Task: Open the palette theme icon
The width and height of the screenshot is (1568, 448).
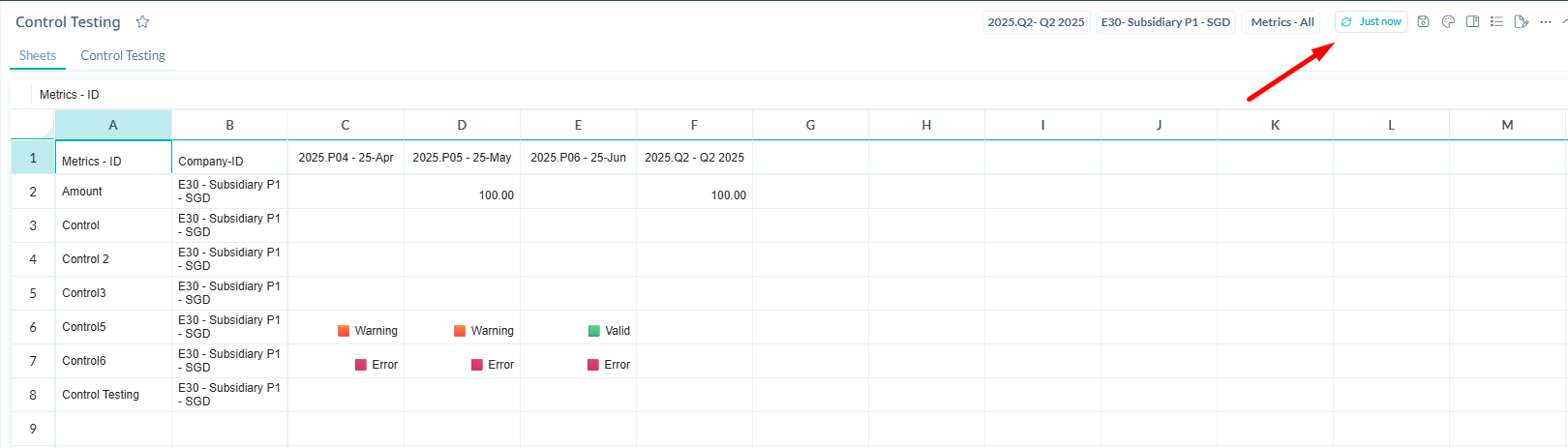Action: tap(1448, 21)
